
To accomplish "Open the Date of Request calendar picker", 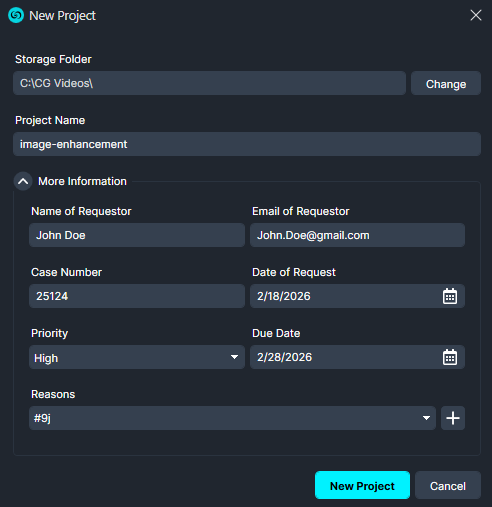I will pos(450,296).
